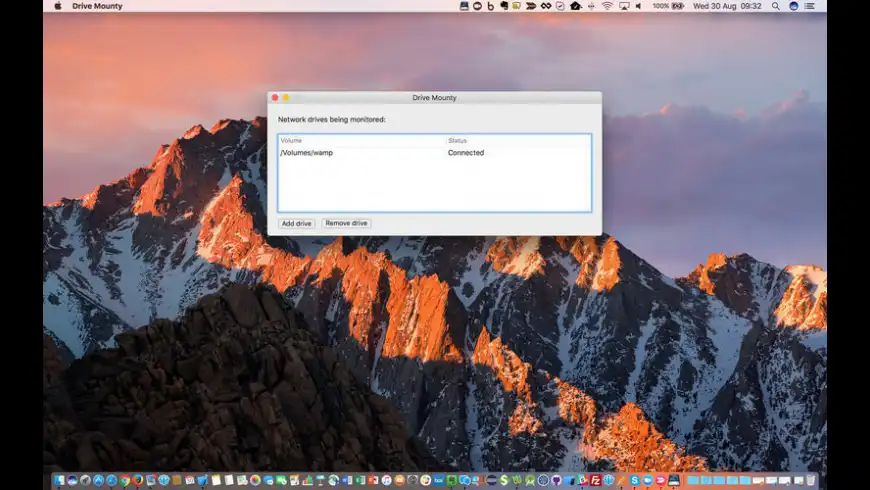Viewport: 870px width, 490px height.
Task: Open the Wi-Fi status menu
Action: coord(607,6)
